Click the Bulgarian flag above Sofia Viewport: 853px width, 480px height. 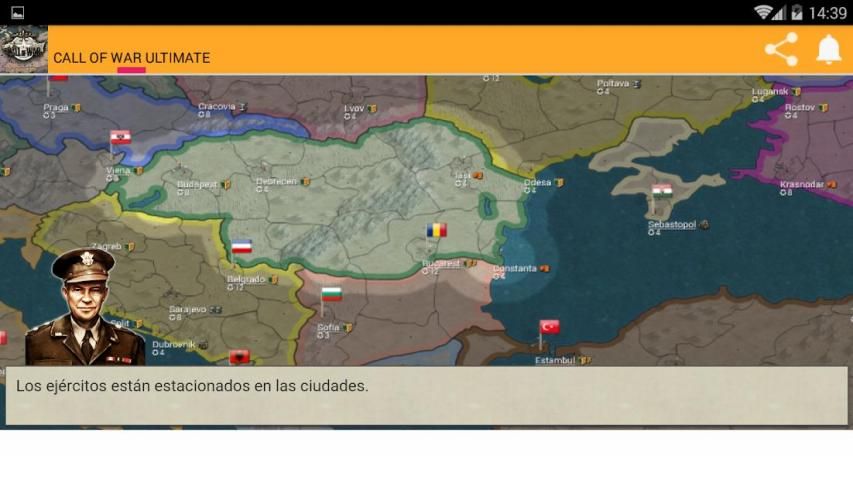click(x=331, y=294)
